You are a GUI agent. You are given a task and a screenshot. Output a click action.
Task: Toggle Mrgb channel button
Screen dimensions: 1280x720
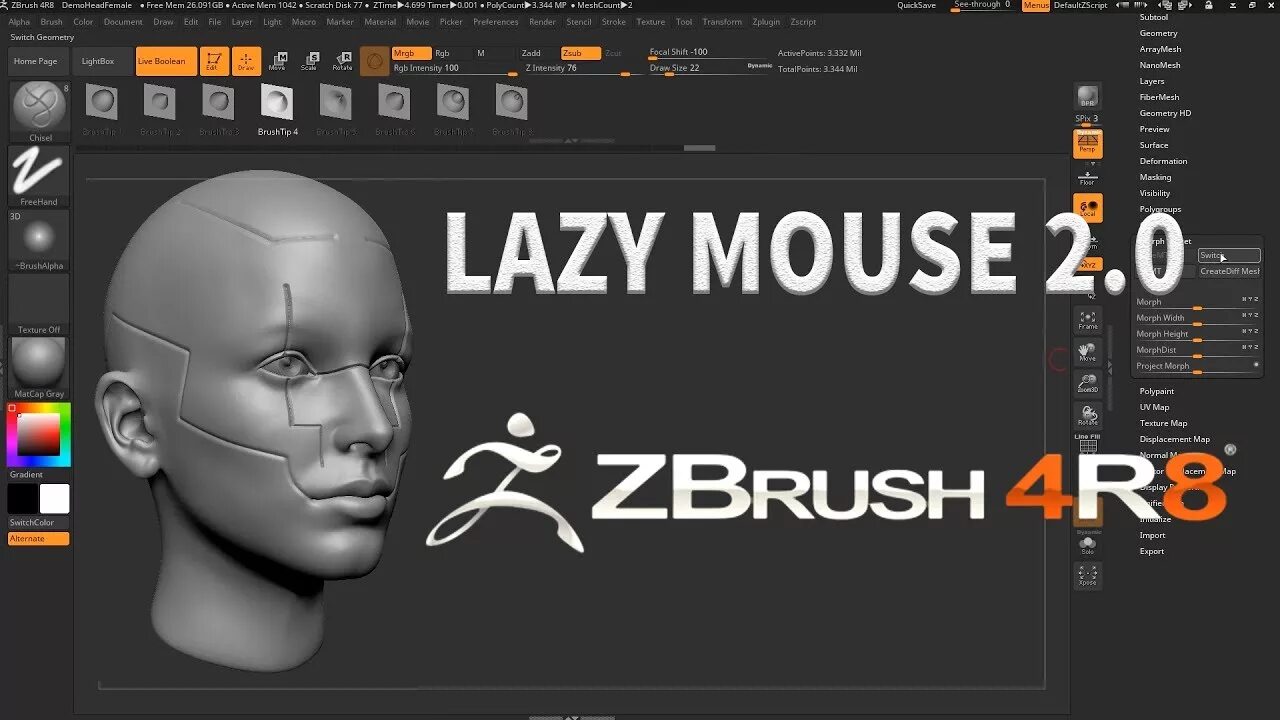click(x=411, y=53)
